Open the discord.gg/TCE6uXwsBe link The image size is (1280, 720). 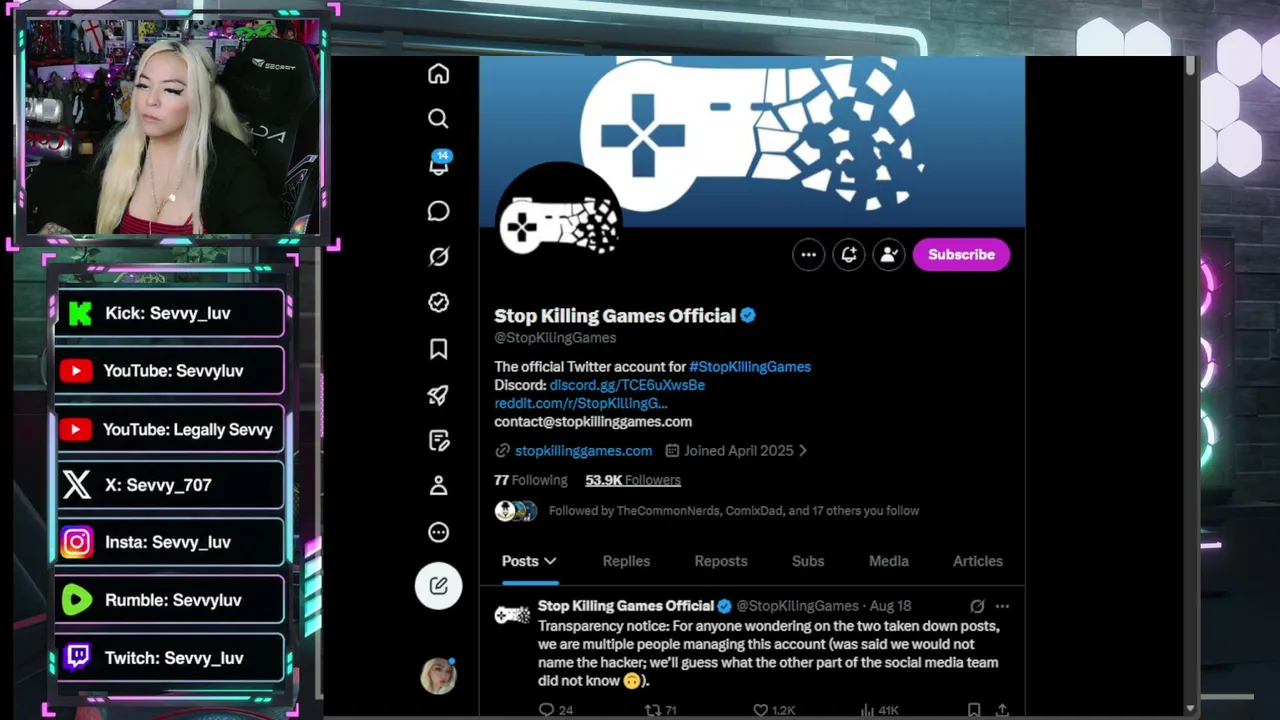coord(627,385)
